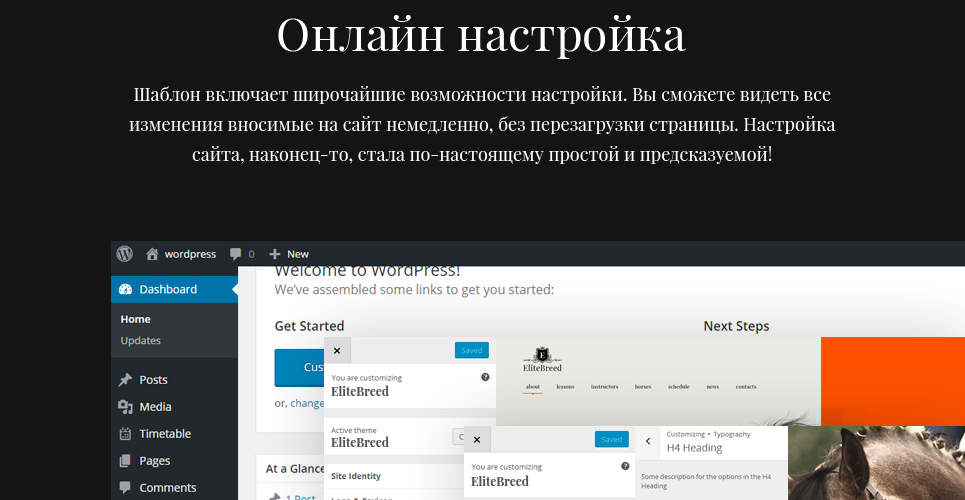Select the 'instructors' nav item in preview
The height and width of the screenshot is (500, 965).
point(604,387)
